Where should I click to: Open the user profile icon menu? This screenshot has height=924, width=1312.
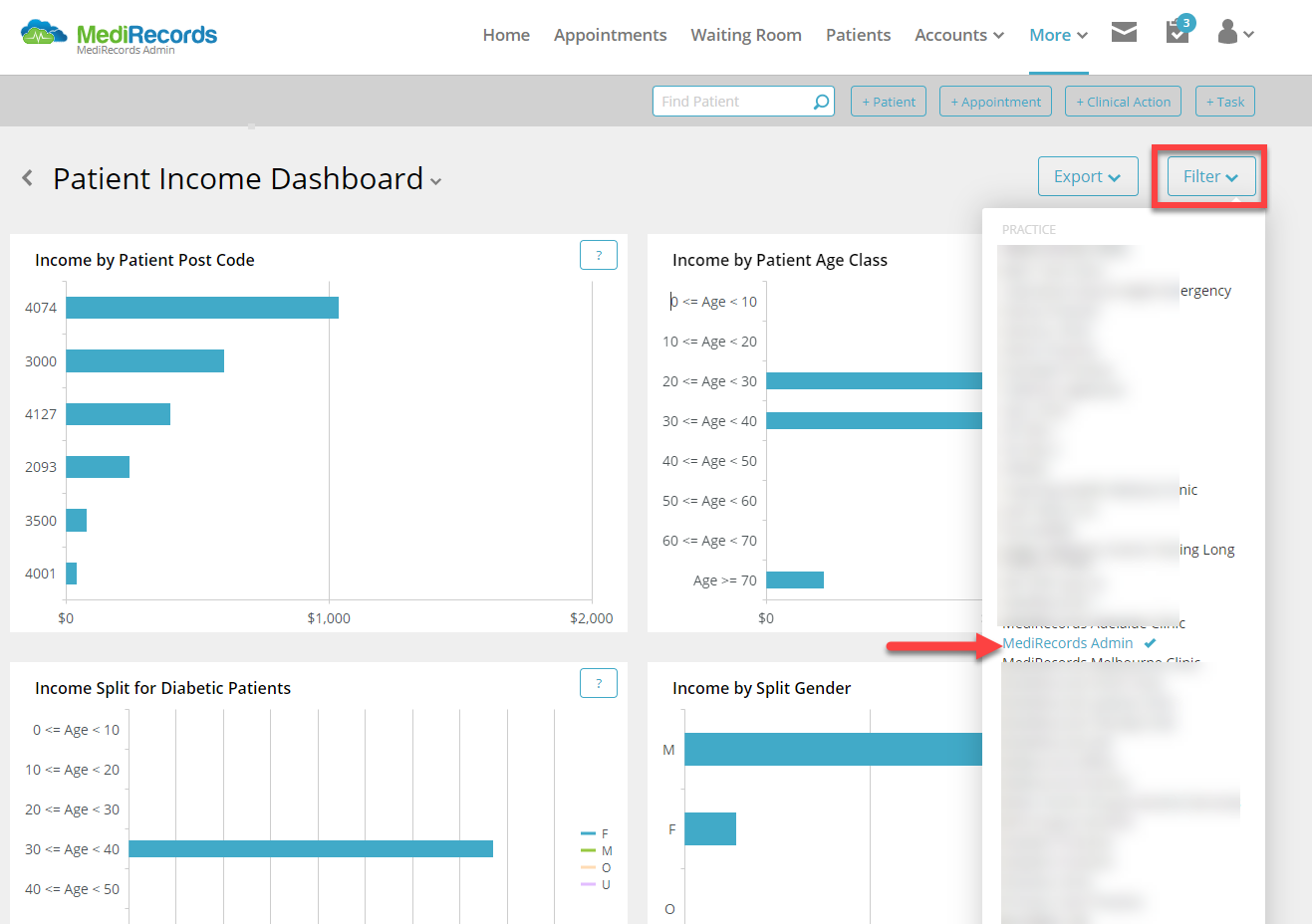(x=1234, y=33)
